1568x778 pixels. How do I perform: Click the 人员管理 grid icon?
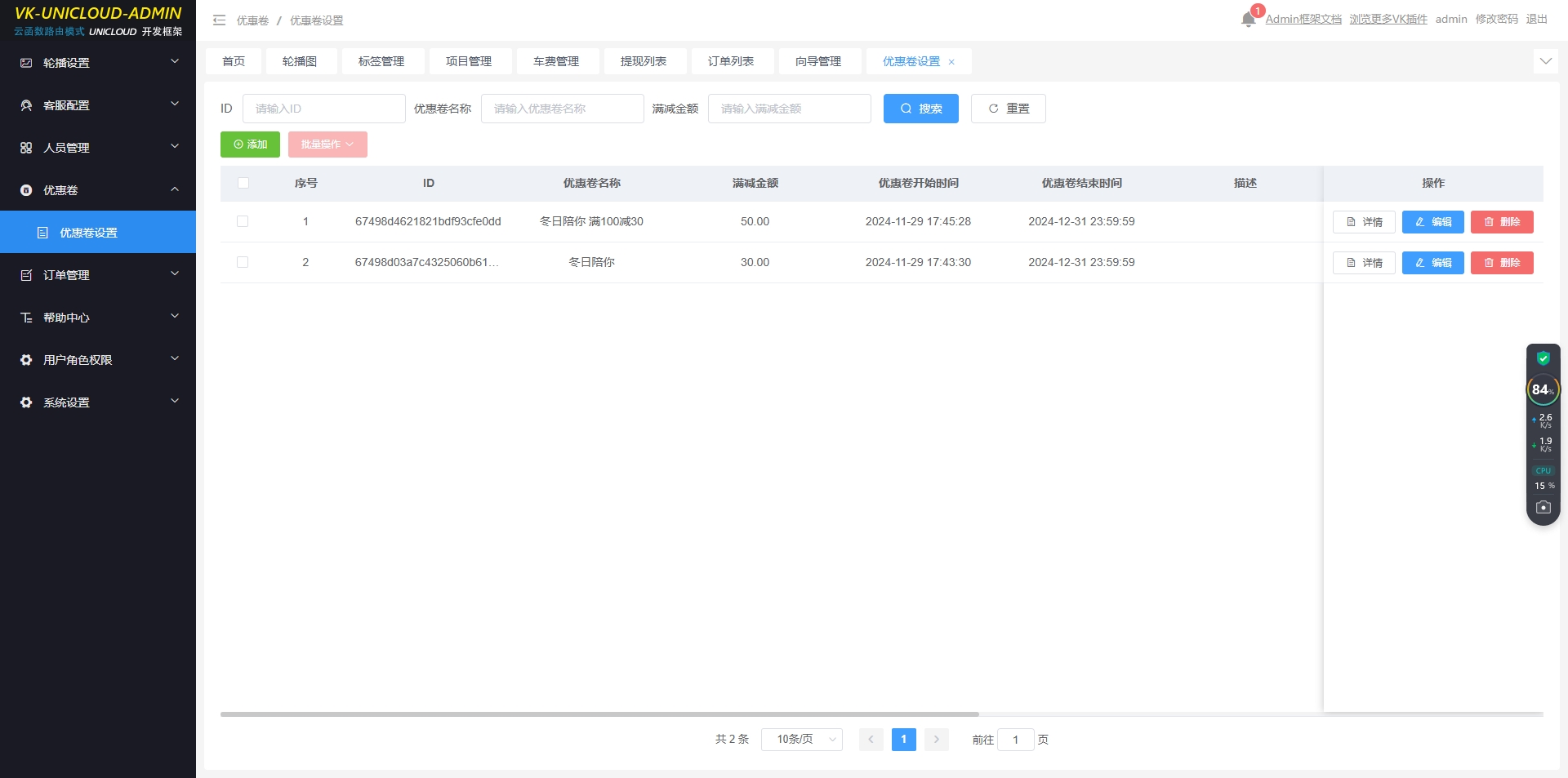26,148
